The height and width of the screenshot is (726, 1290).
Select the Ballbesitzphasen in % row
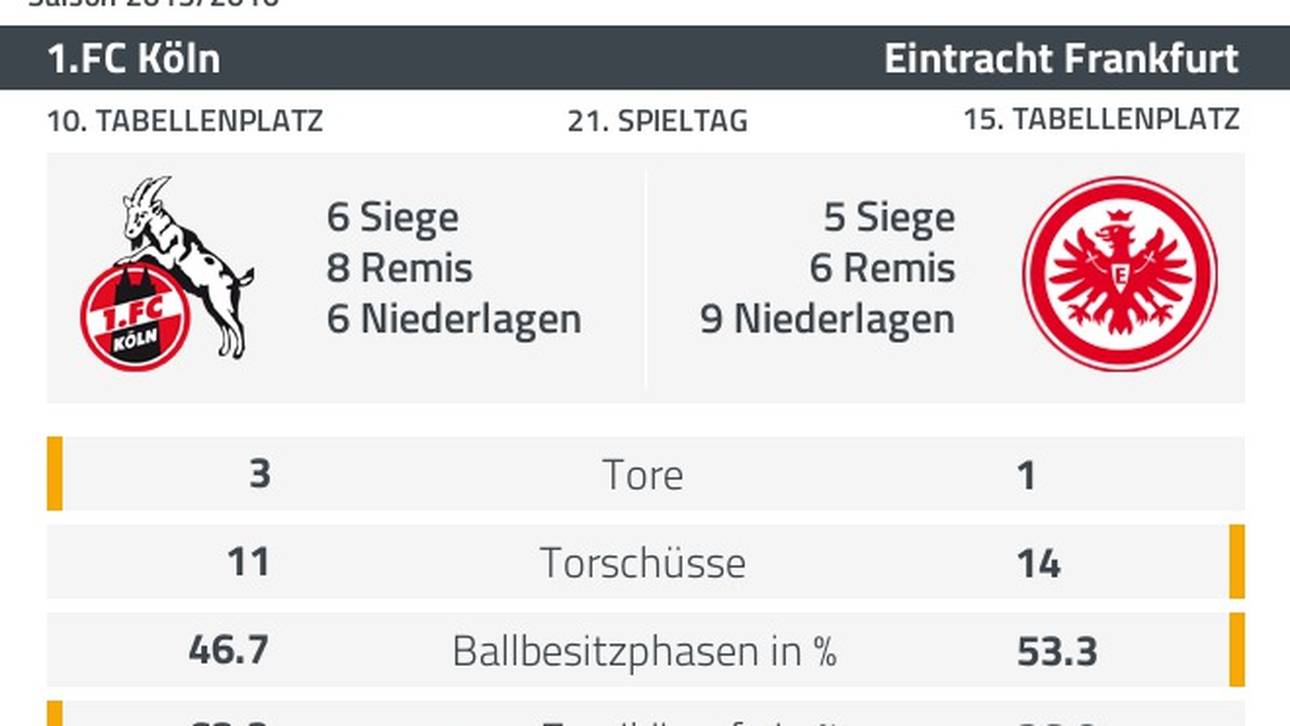pos(646,650)
